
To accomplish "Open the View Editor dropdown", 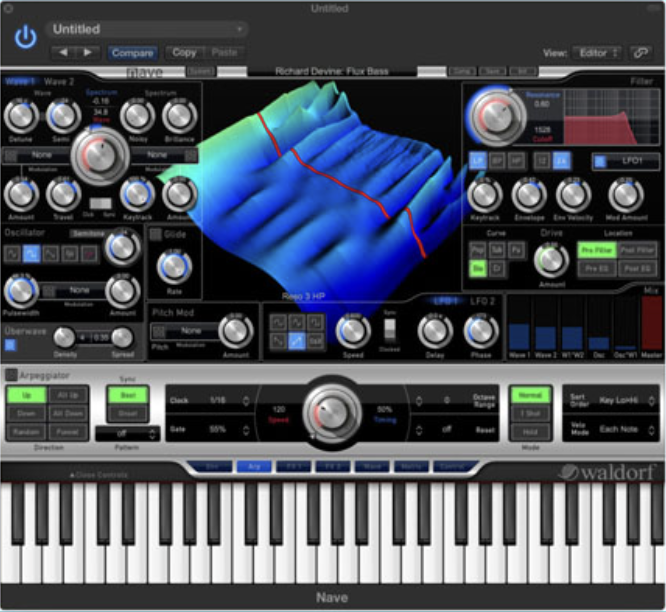I will [x=597, y=53].
